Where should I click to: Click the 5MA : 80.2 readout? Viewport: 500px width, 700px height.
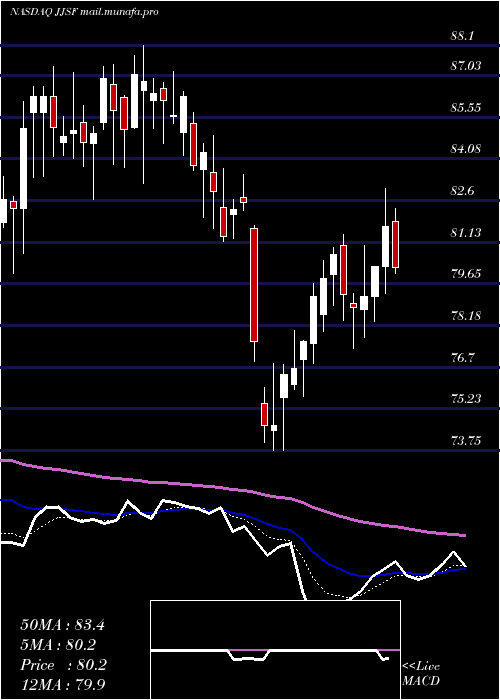[58, 645]
